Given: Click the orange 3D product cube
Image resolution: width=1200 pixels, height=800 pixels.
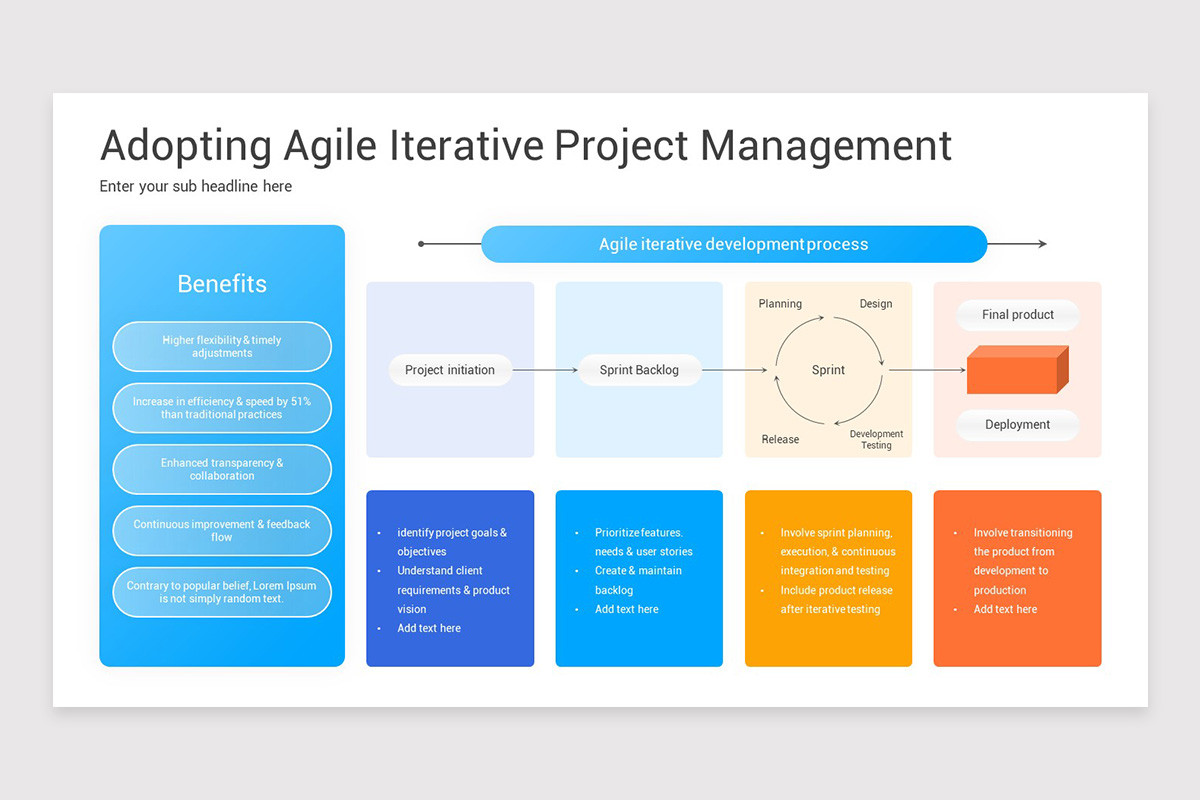Looking at the screenshot, I should (1016, 368).
